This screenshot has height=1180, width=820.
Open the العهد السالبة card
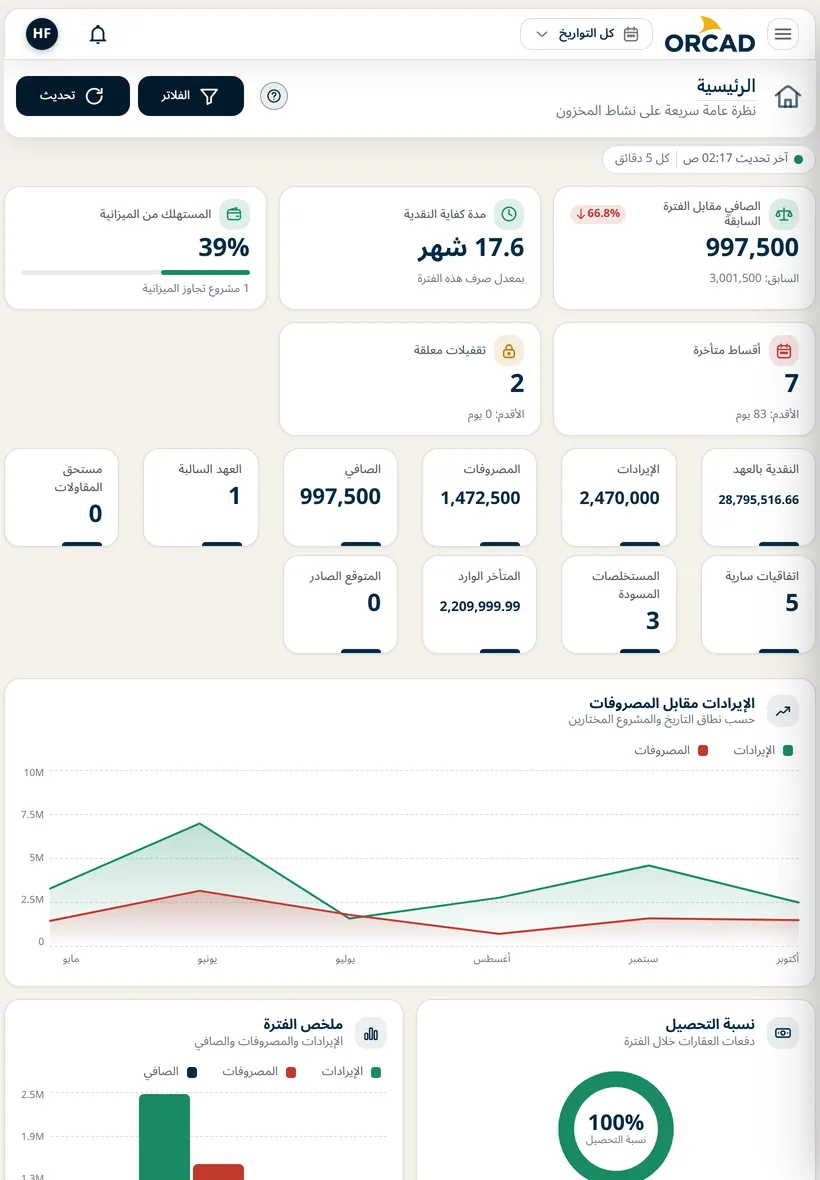pos(201,497)
